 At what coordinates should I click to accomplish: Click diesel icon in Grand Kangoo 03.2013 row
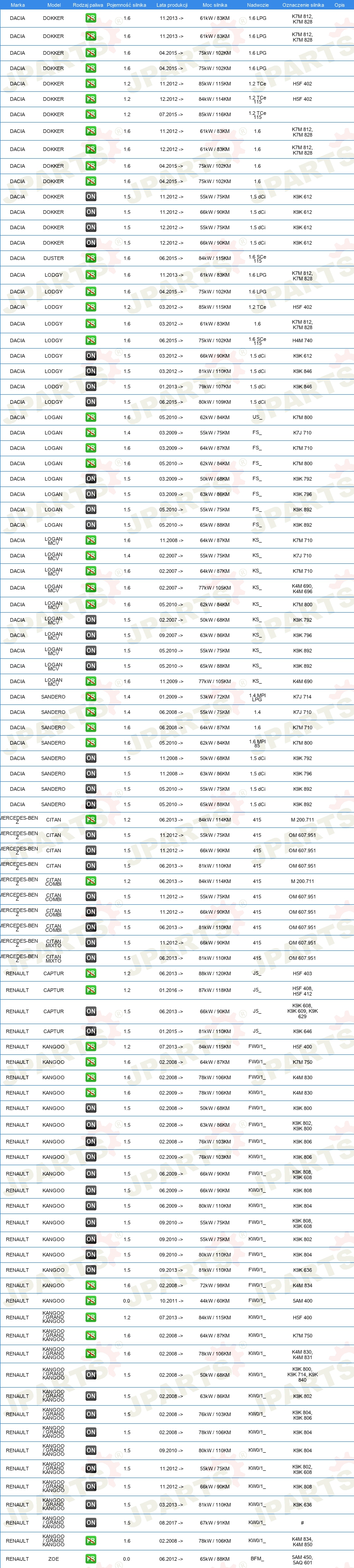point(91,1504)
